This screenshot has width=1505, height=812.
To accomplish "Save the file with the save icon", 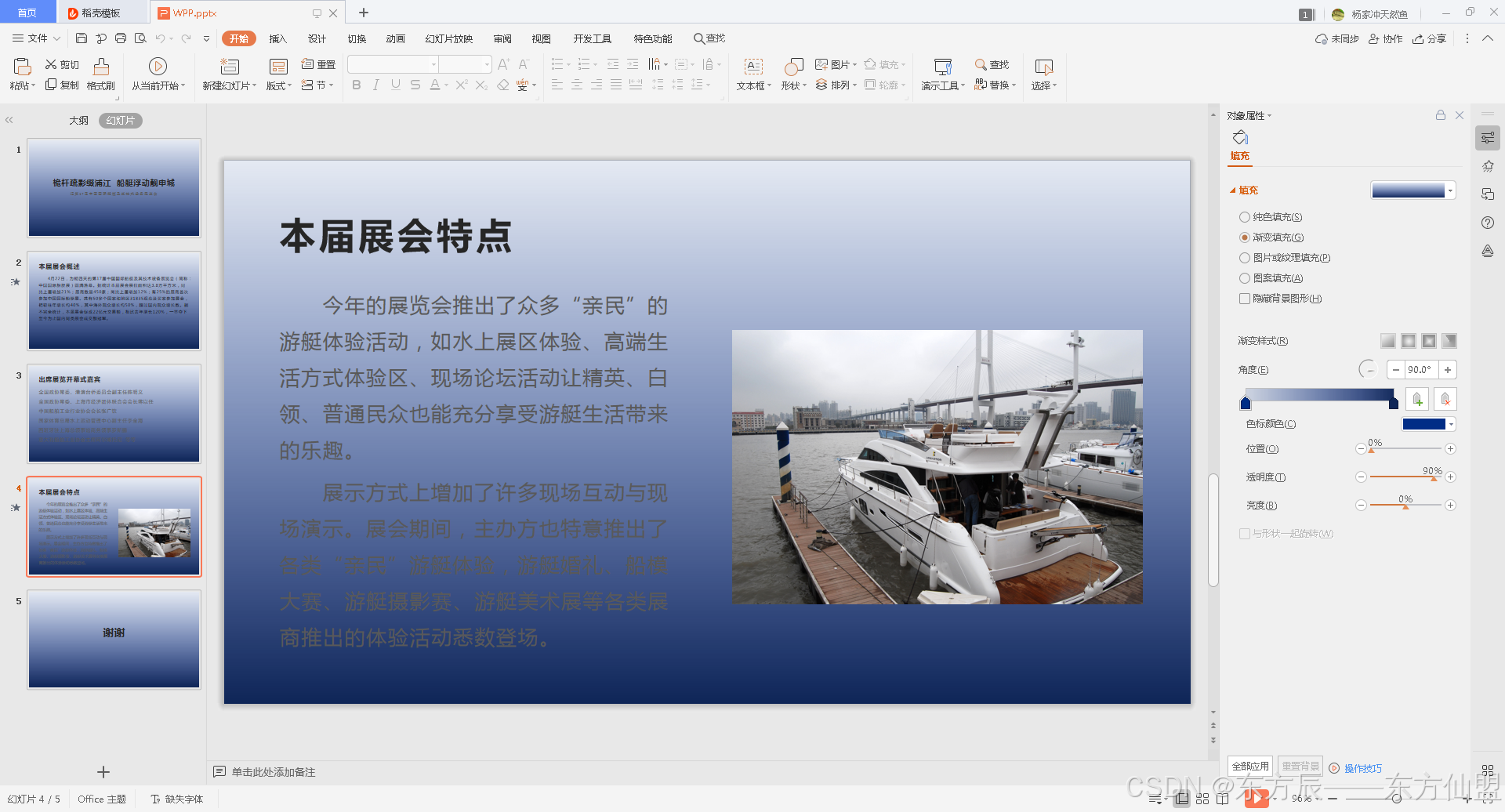I will (82, 38).
